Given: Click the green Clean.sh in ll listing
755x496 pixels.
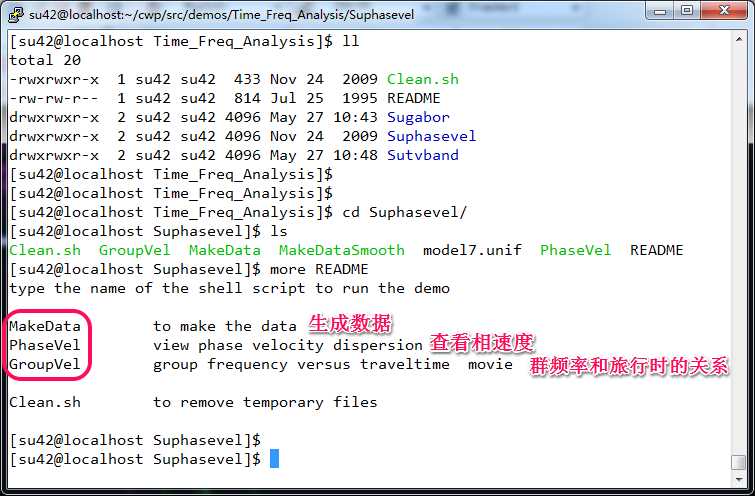Looking at the screenshot, I should (423, 79).
